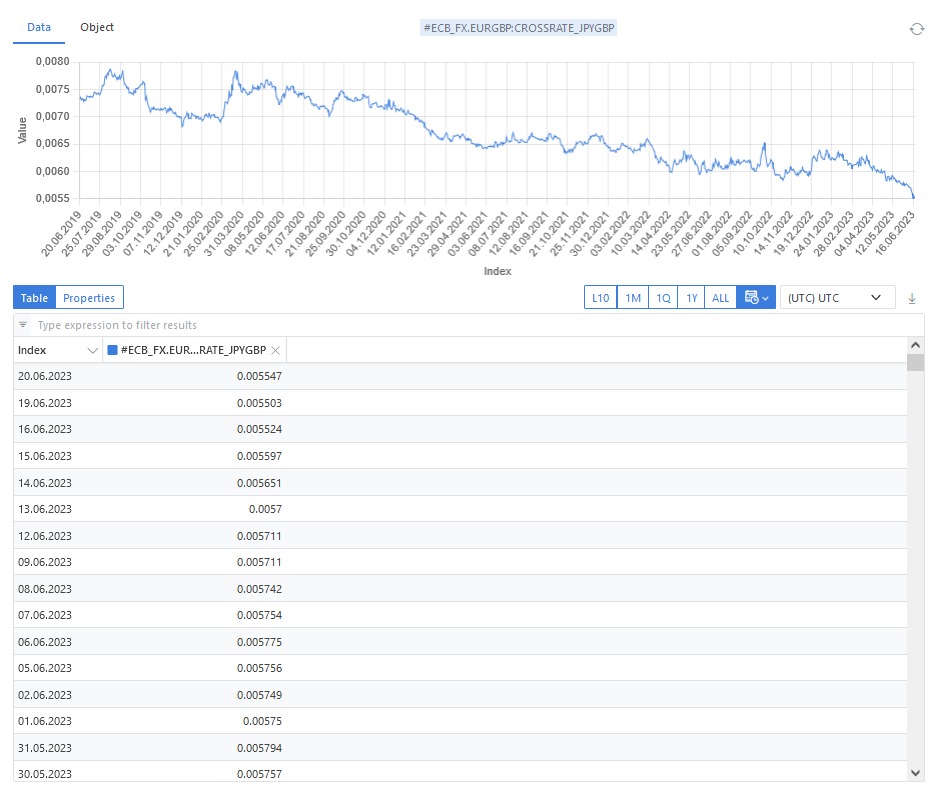The height and width of the screenshot is (793, 942).
Task: Remove the JPYGBP column with X icon
Action: 275,350
